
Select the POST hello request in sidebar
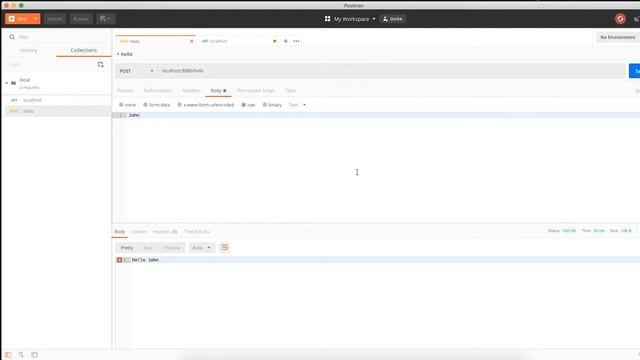tap(57, 111)
